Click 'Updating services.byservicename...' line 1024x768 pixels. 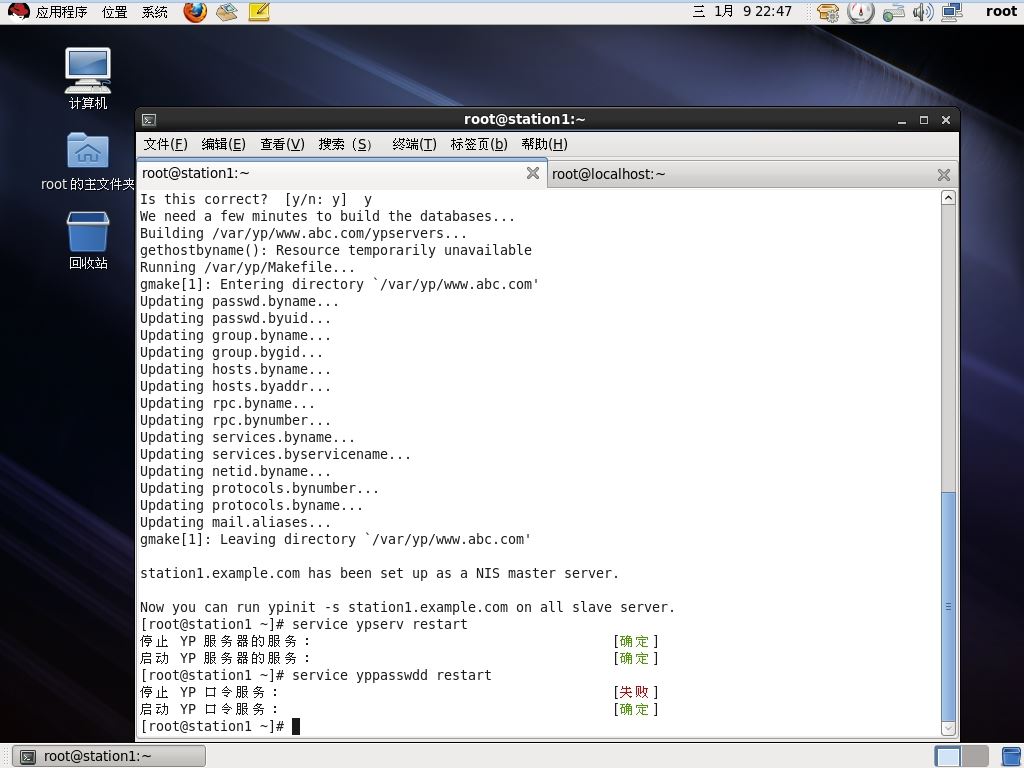(276, 455)
